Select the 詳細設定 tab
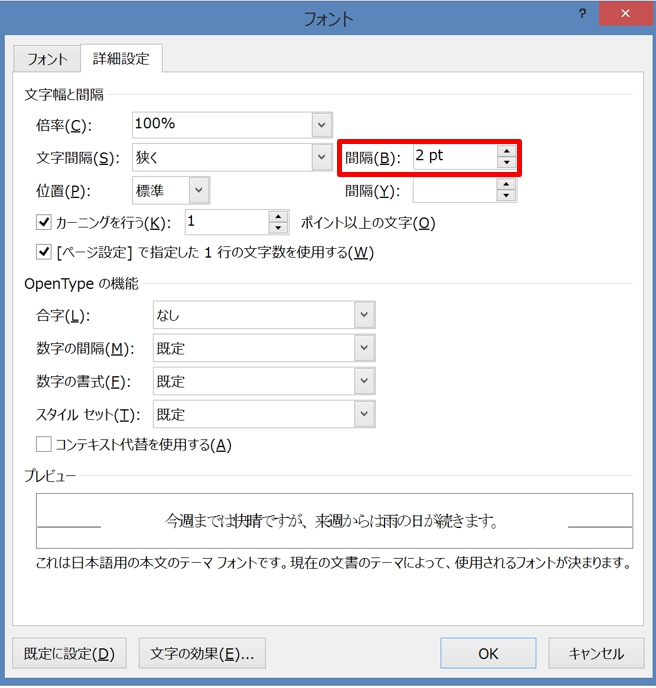The width and height of the screenshot is (656, 688). (121, 58)
